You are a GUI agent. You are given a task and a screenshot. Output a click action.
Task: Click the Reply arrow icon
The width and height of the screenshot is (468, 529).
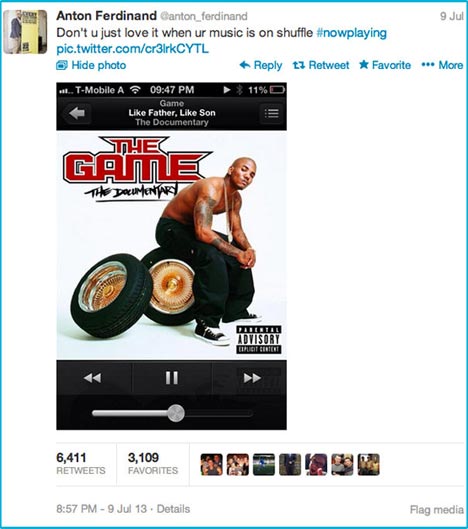tap(245, 65)
